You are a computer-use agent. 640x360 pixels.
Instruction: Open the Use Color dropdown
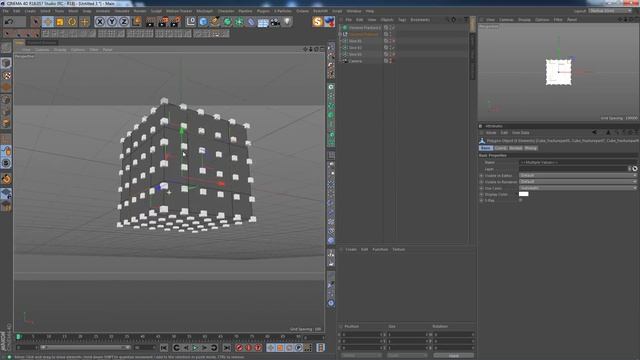tap(578, 188)
